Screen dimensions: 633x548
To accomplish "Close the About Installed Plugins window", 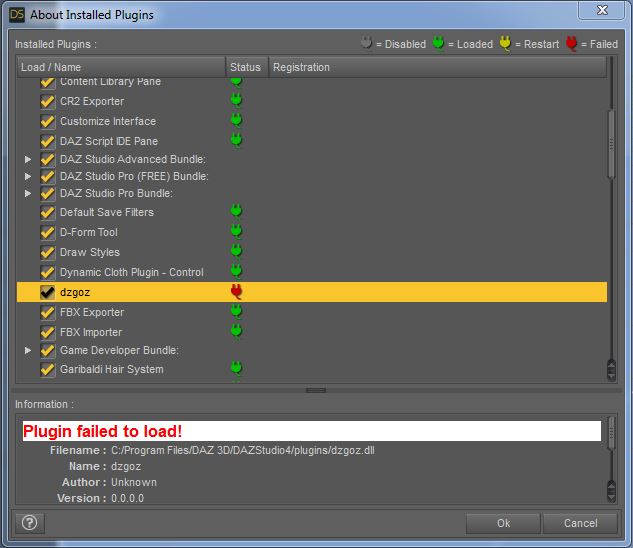I will (602, 10).
